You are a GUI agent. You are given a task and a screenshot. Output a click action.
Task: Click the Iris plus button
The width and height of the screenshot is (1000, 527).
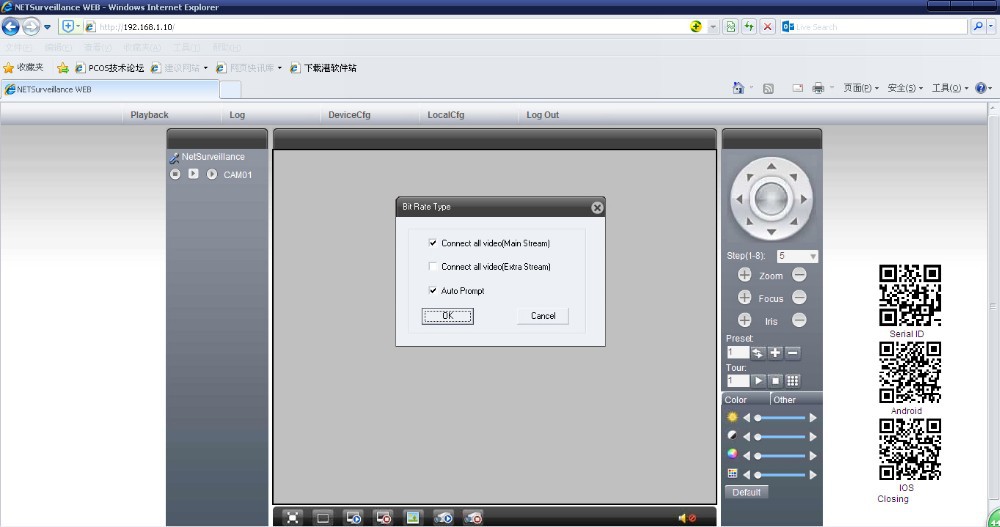coord(744,320)
